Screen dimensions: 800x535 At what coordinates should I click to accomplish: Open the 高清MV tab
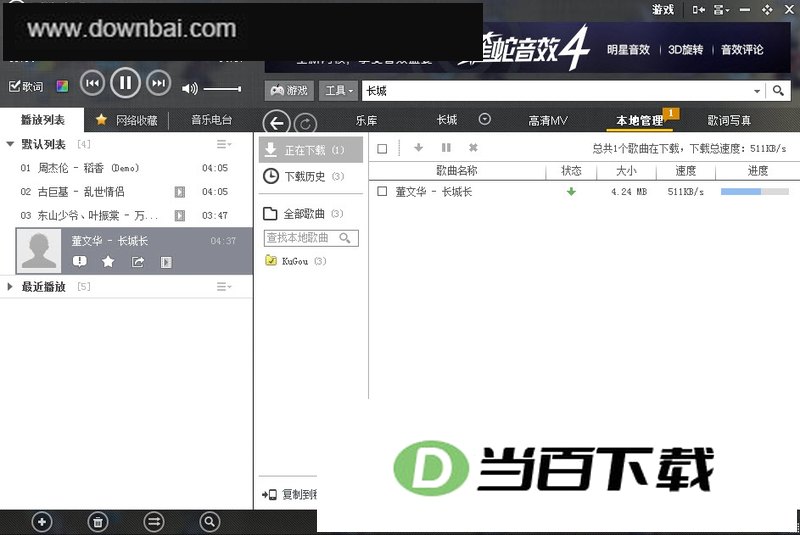click(547, 120)
